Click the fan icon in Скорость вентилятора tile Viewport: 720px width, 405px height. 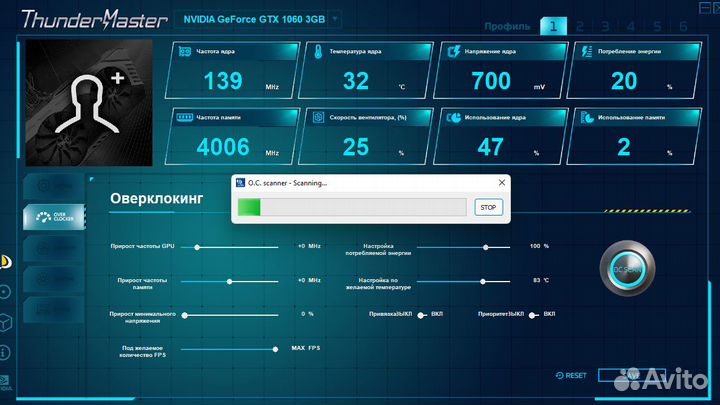[x=318, y=118]
